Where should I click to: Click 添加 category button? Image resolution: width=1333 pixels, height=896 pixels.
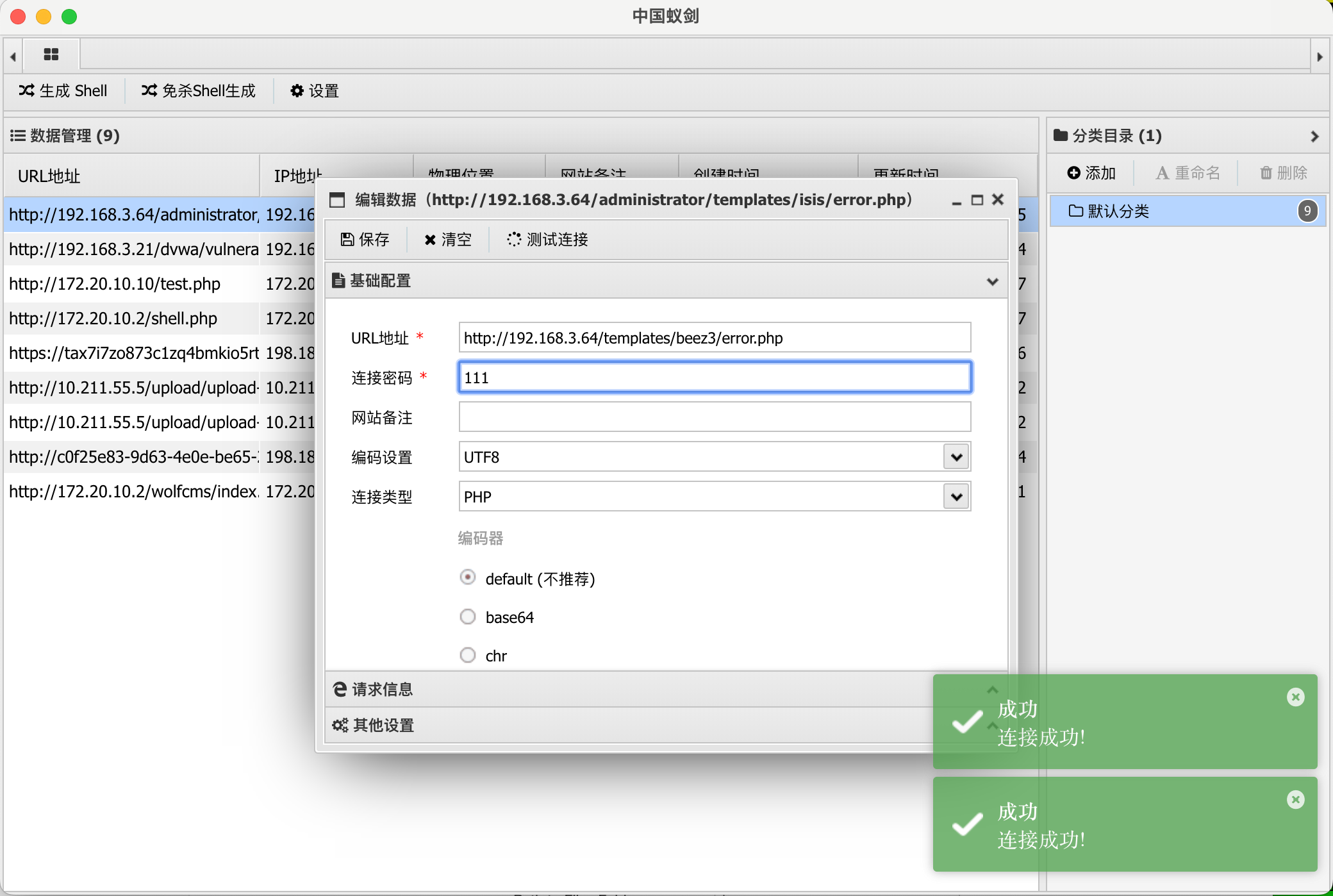[x=1091, y=173]
